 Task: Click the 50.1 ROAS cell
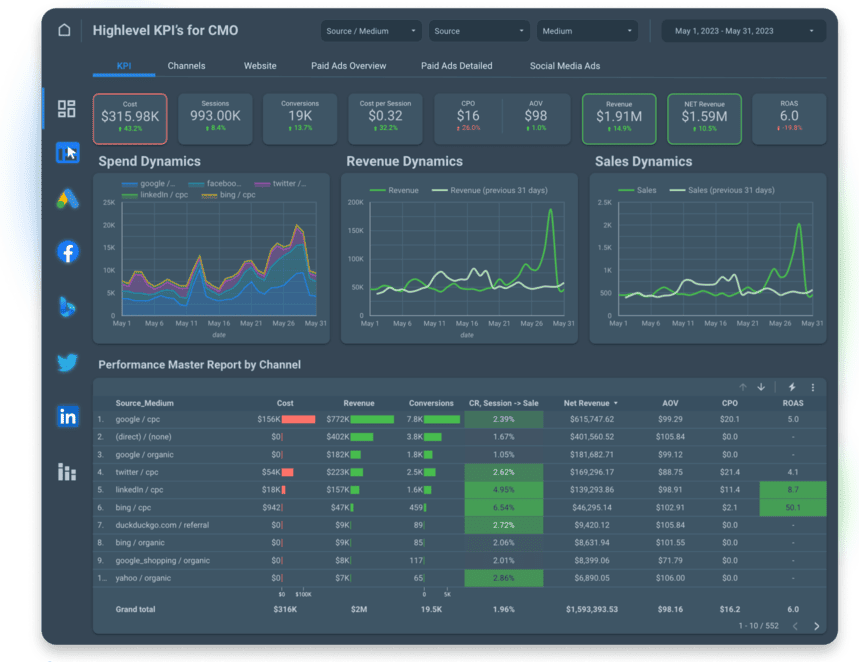pos(793,507)
